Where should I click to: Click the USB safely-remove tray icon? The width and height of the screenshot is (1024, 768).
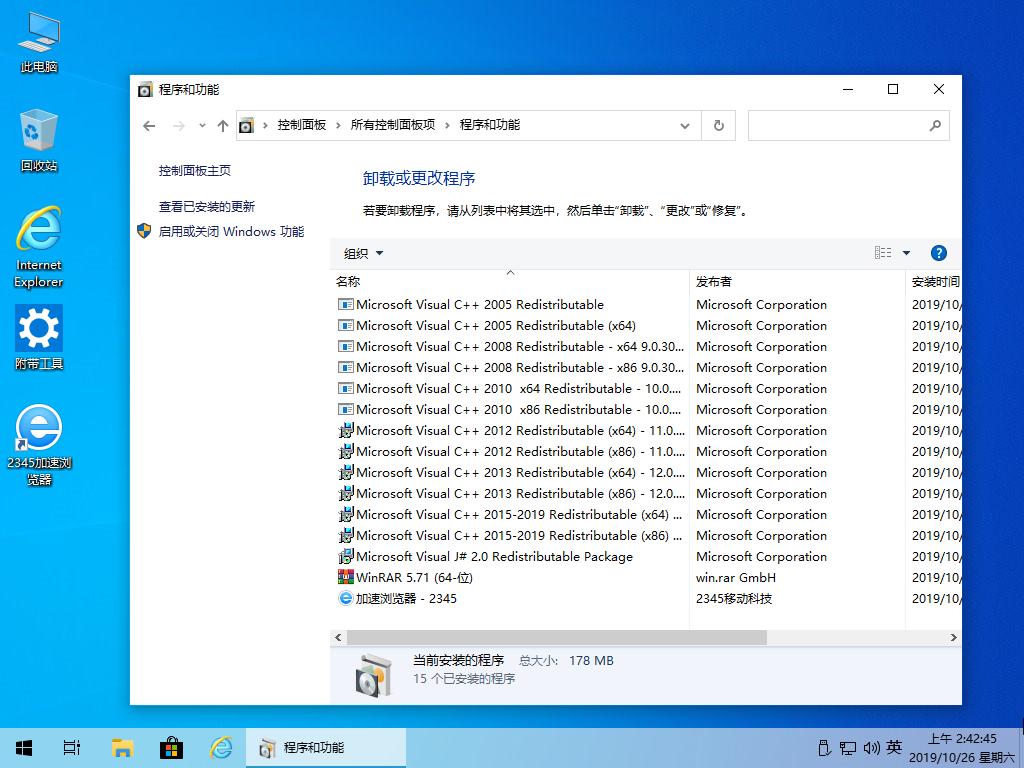824,748
